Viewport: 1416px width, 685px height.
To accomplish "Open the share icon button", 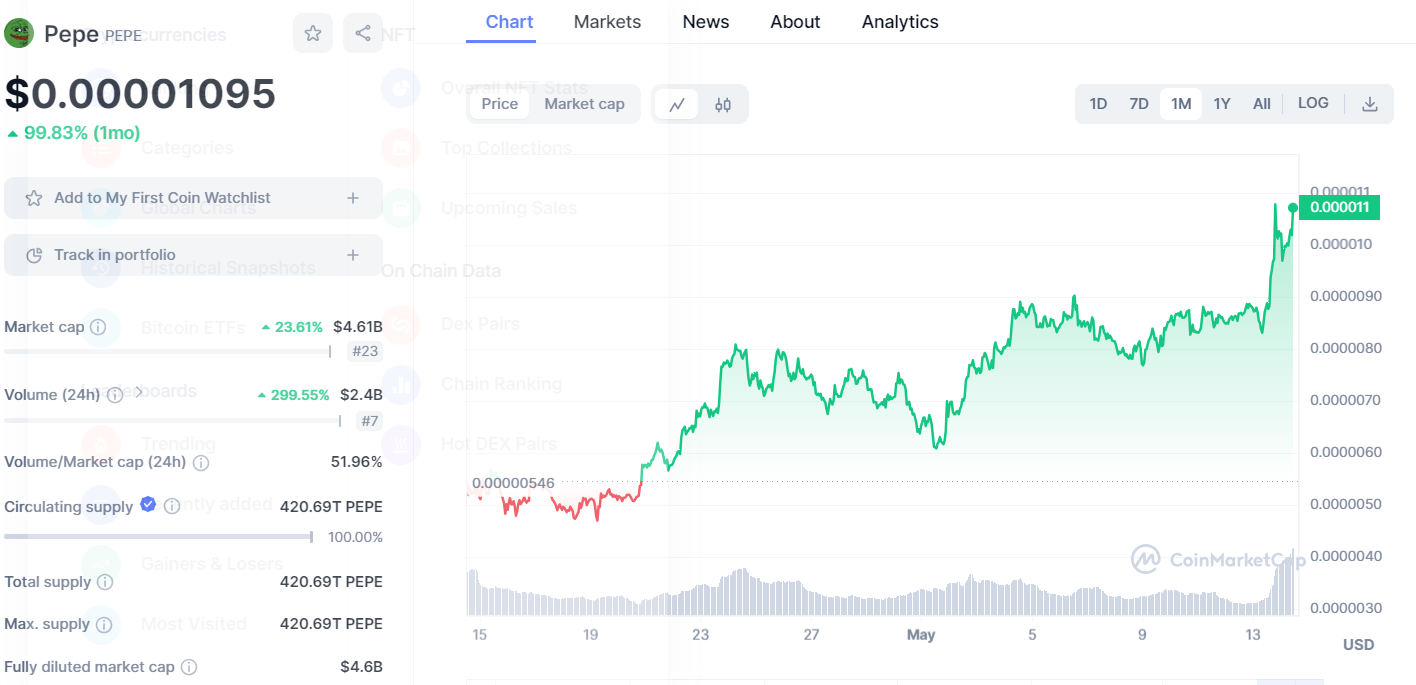I will (x=362, y=33).
